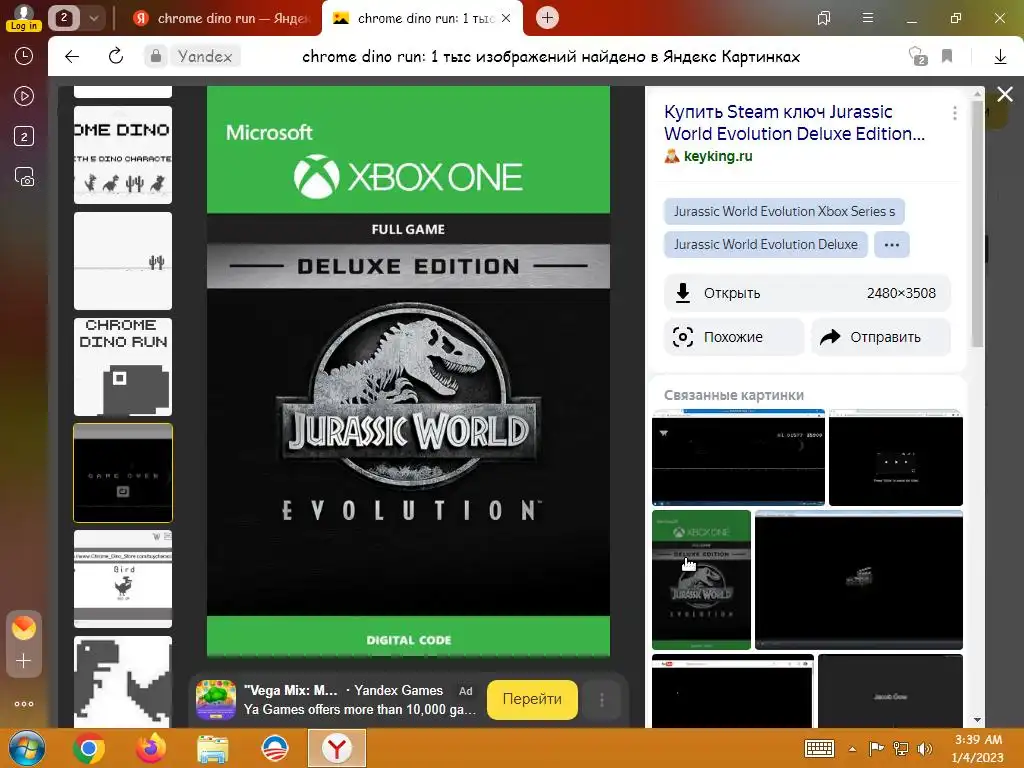The height and width of the screenshot is (768, 1024).
Task: Select the black GAME OVER thumbnail
Action: [x=123, y=473]
